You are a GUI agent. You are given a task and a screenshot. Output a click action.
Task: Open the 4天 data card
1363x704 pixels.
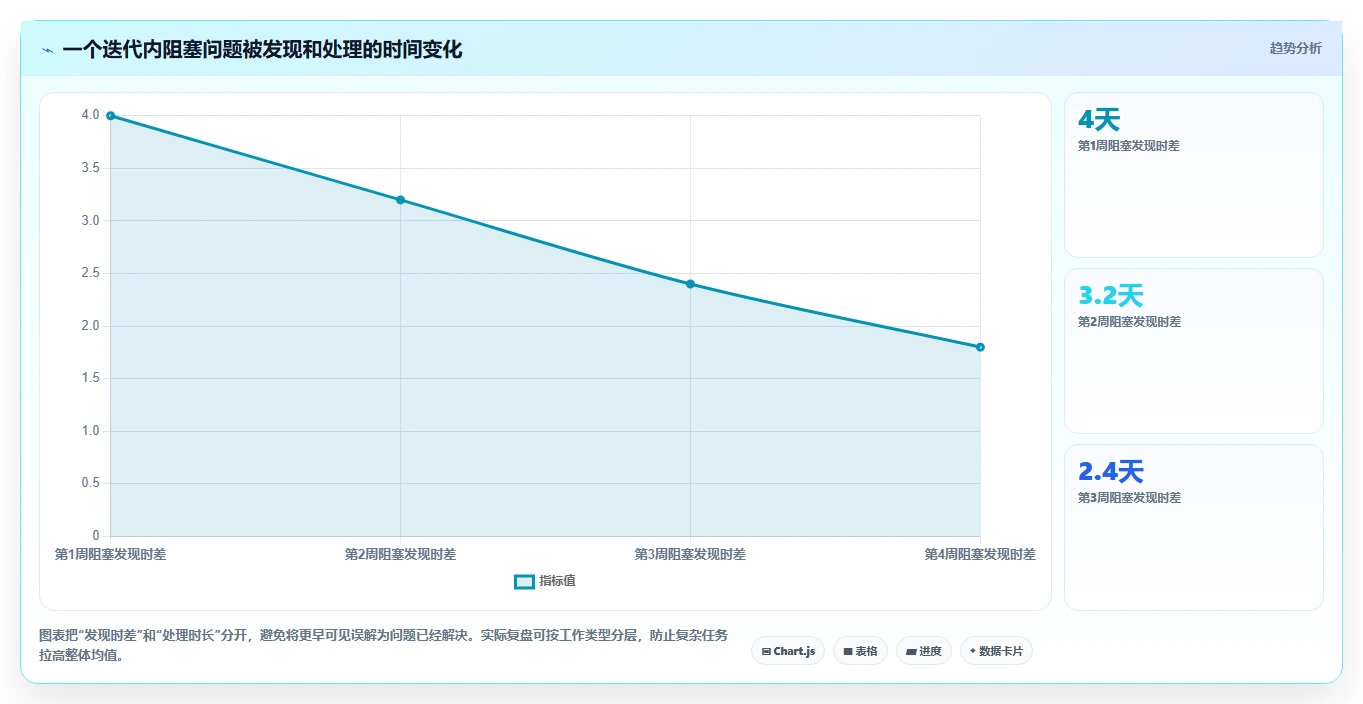pos(1193,175)
